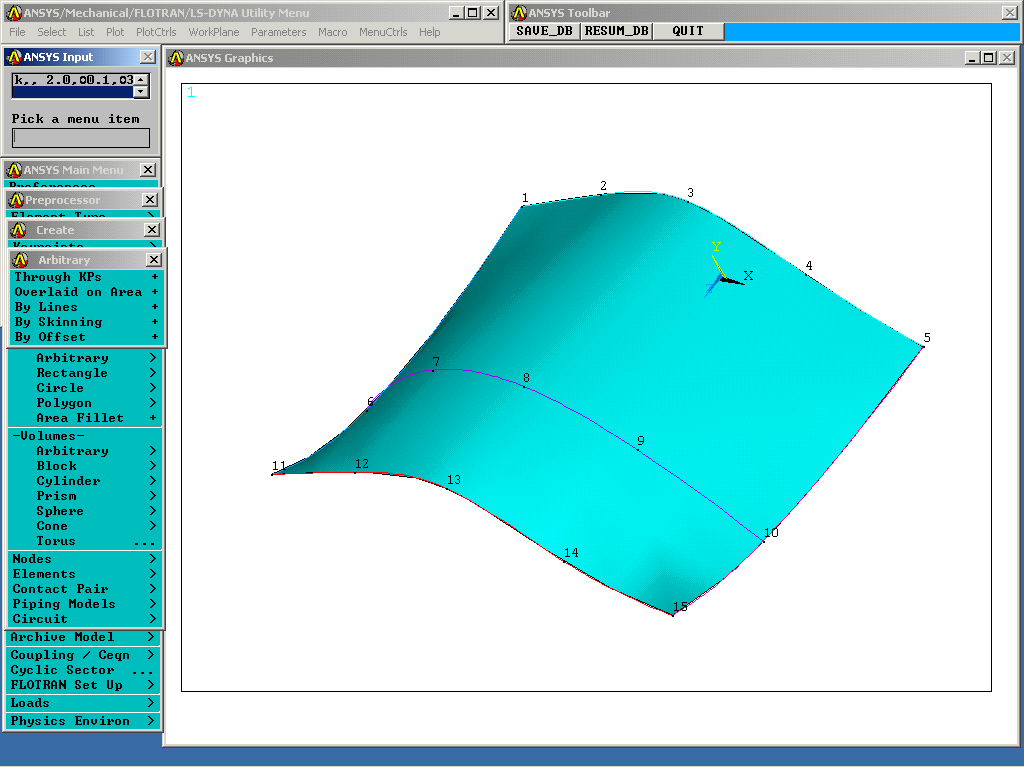Expand the Elements submenu
Image resolution: width=1024 pixels, height=768 pixels.
pyautogui.click(x=85, y=574)
